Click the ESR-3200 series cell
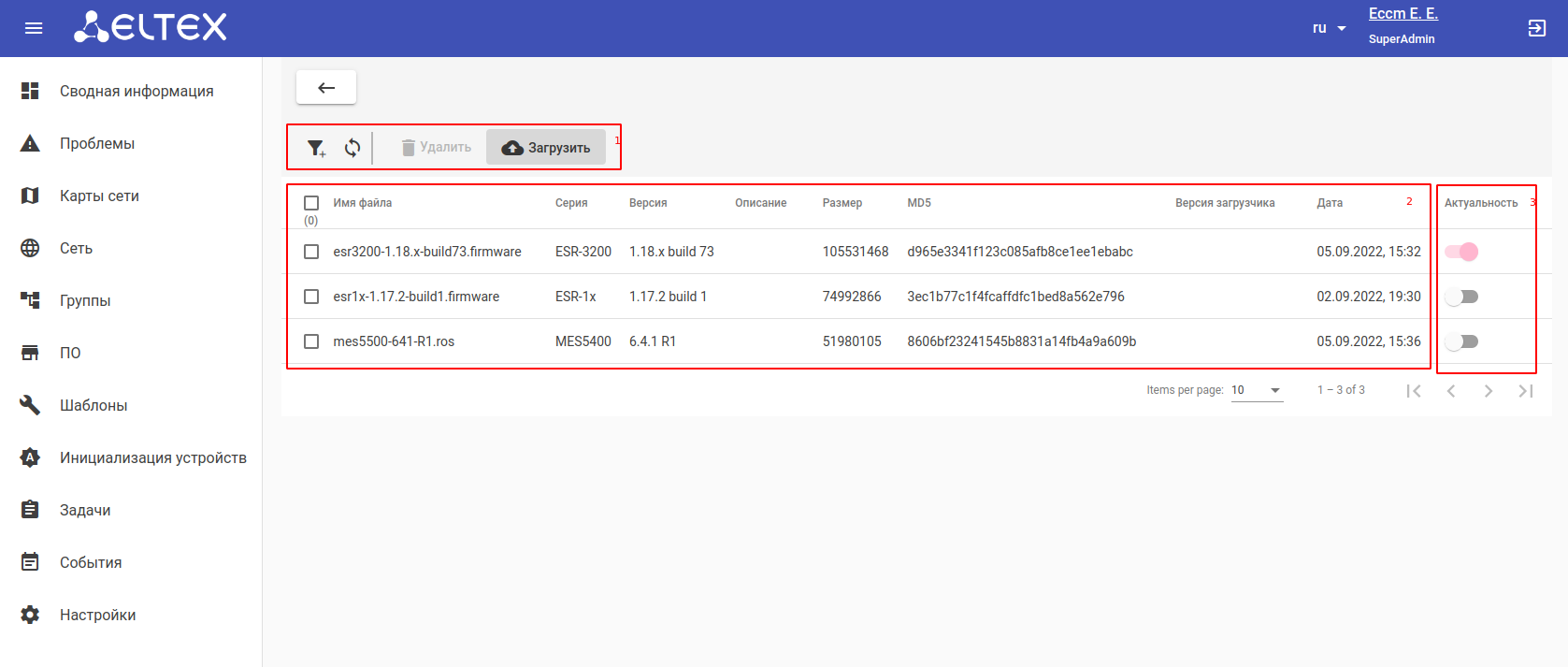 click(x=583, y=252)
